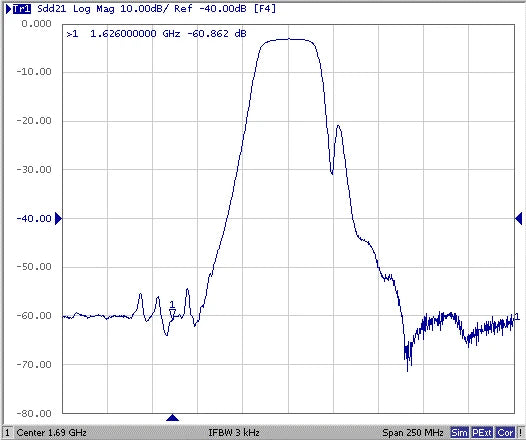Screen dimensions: 526x440
Task: Click the IFBW 3 kHz setting
Action: click(x=234, y=433)
